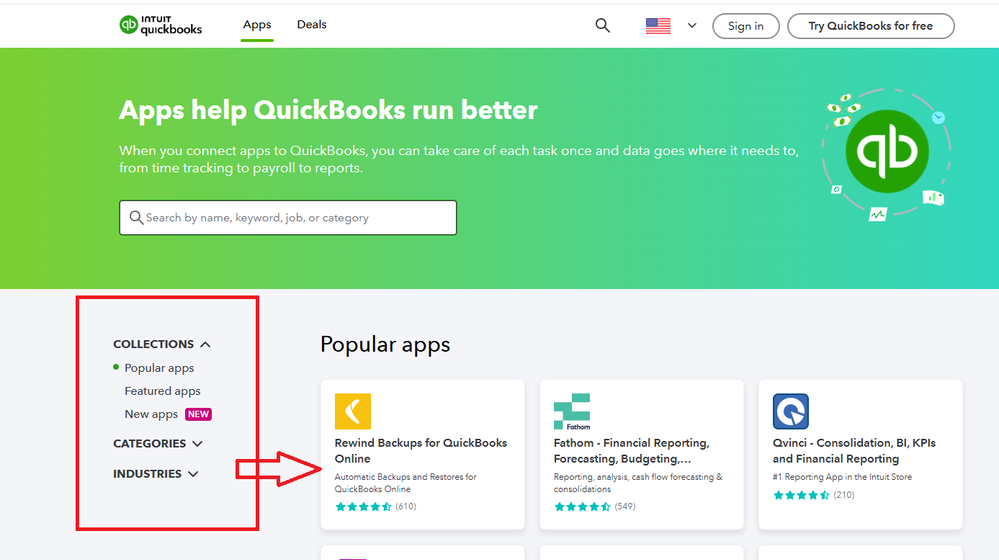Screen dimensions: 999x560
Task: Click the magnifier icon inside the search box
Action: click(x=136, y=217)
